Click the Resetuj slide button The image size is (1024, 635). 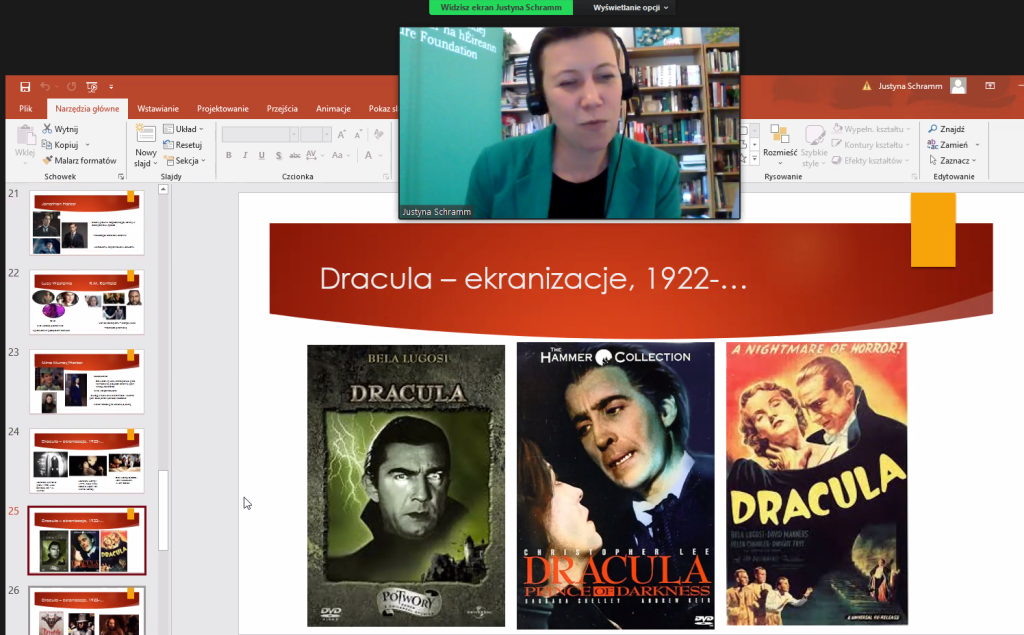pos(182,145)
